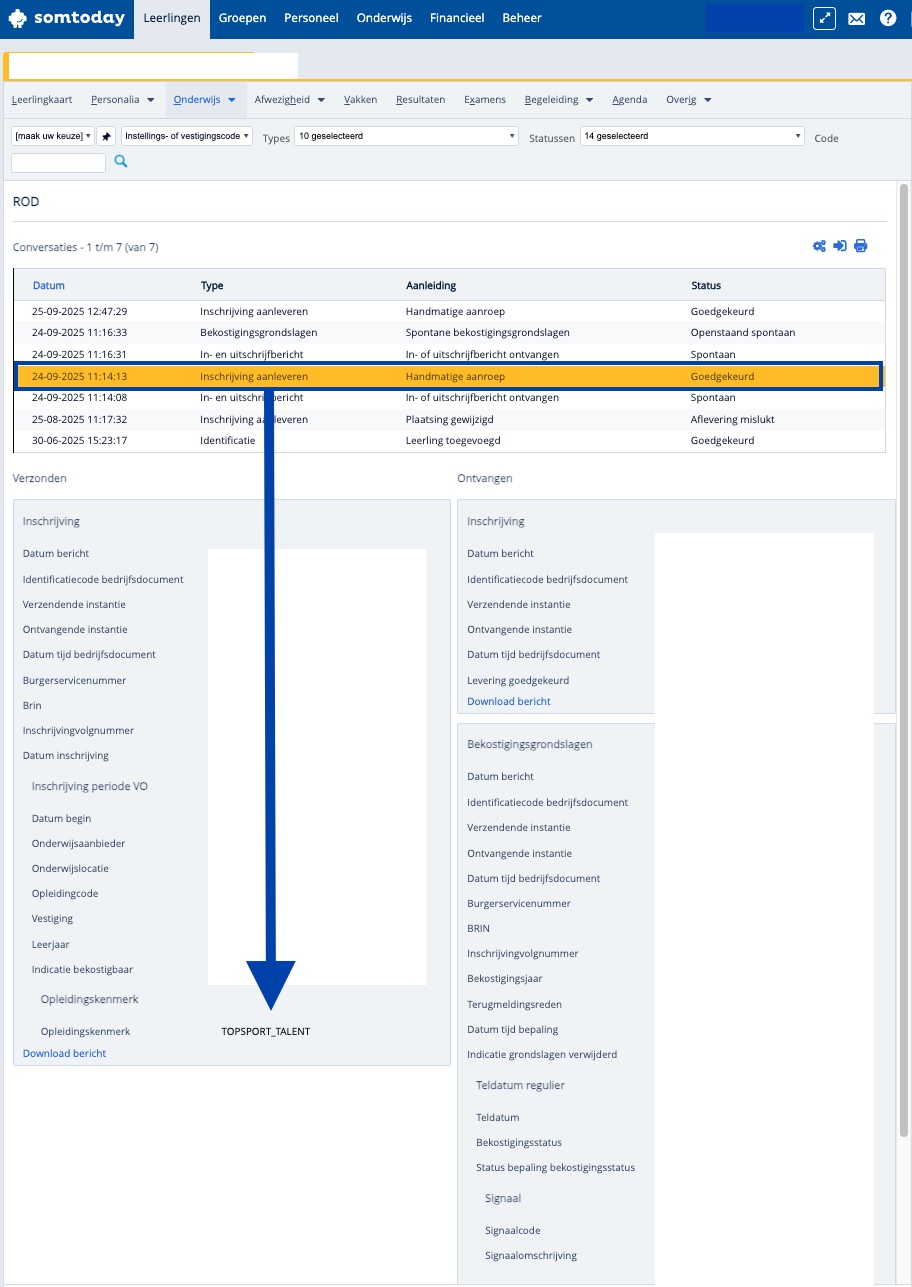Open the Financieel main tab
This screenshot has height=1287, width=912.
click(x=457, y=18)
